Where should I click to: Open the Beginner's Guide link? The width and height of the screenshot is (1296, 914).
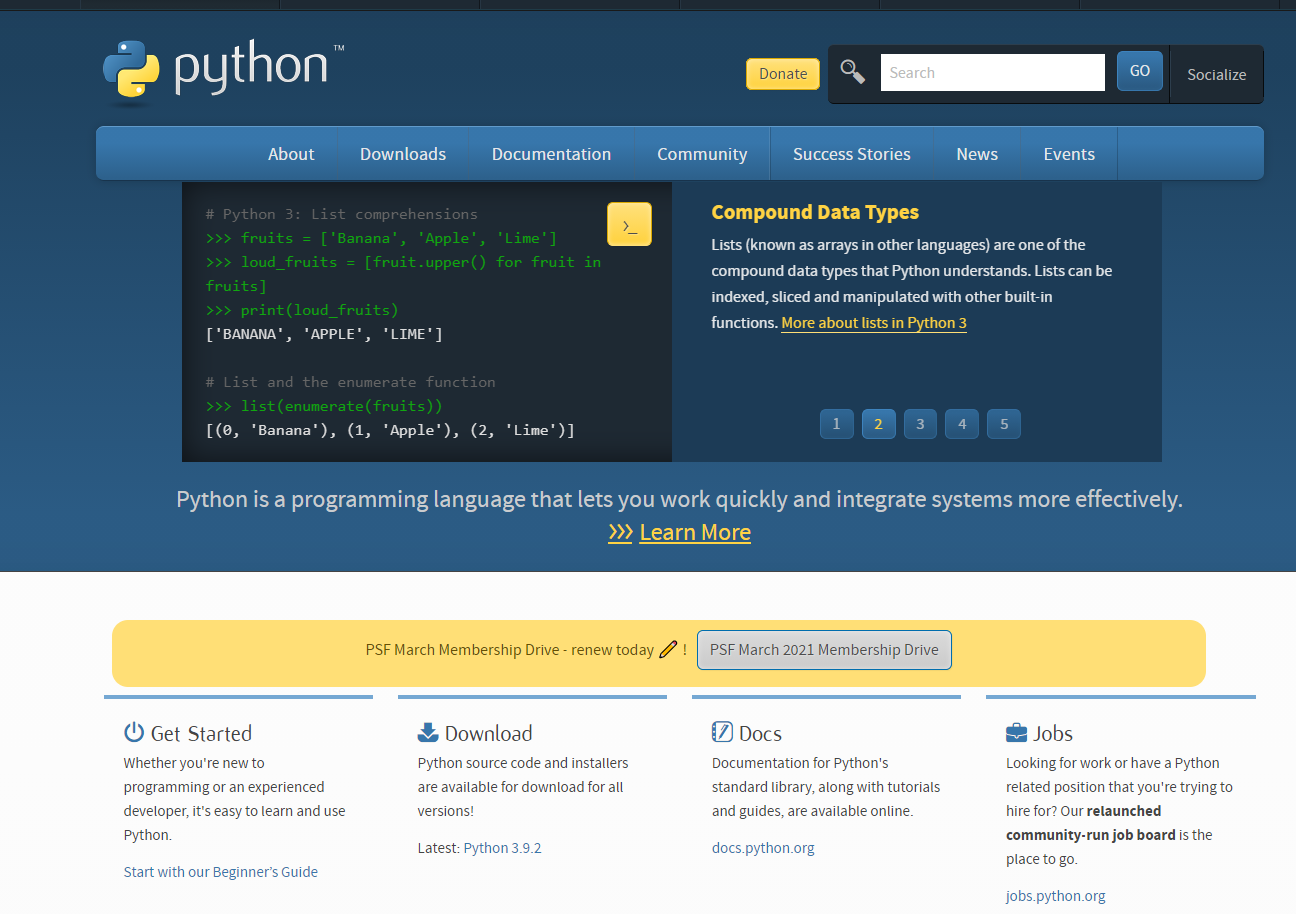(x=221, y=872)
